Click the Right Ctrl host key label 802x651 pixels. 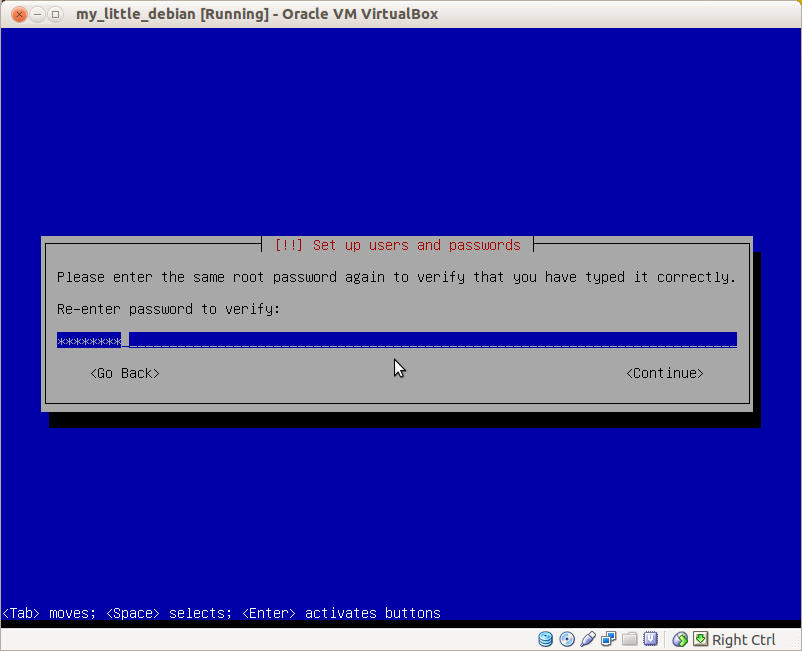743,640
